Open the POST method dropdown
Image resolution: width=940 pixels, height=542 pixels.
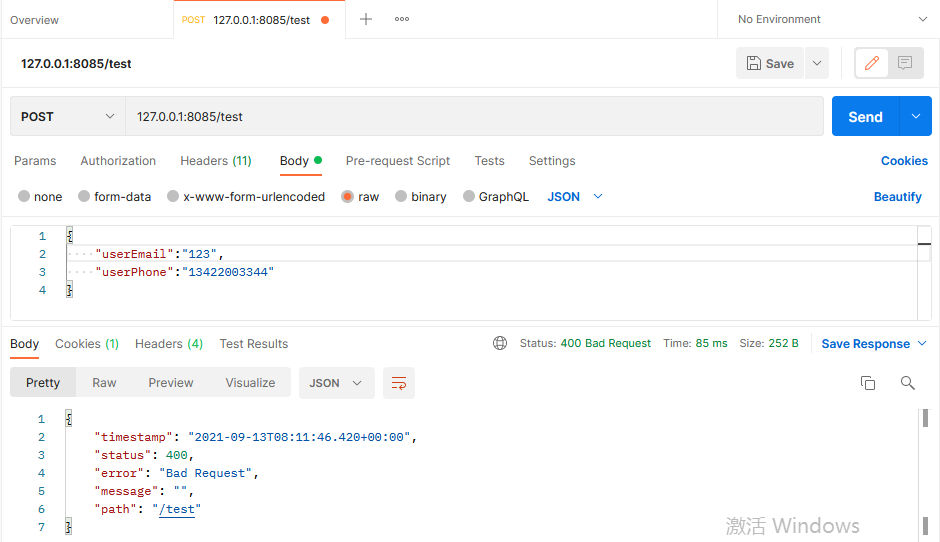(67, 116)
